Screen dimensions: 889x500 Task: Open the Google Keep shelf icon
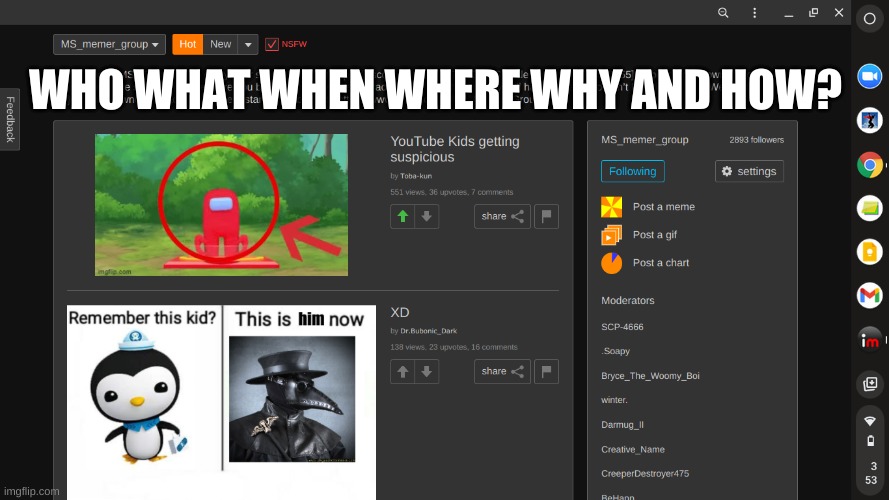coord(869,252)
